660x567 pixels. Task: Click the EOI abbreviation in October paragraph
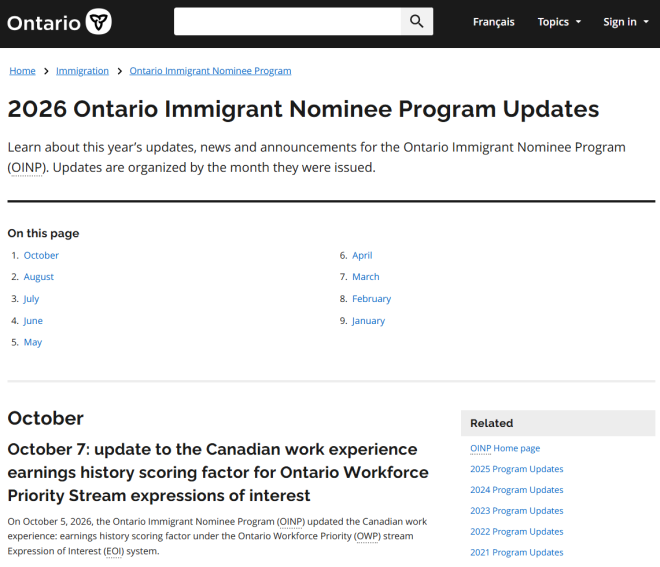pyautogui.click(x=114, y=551)
